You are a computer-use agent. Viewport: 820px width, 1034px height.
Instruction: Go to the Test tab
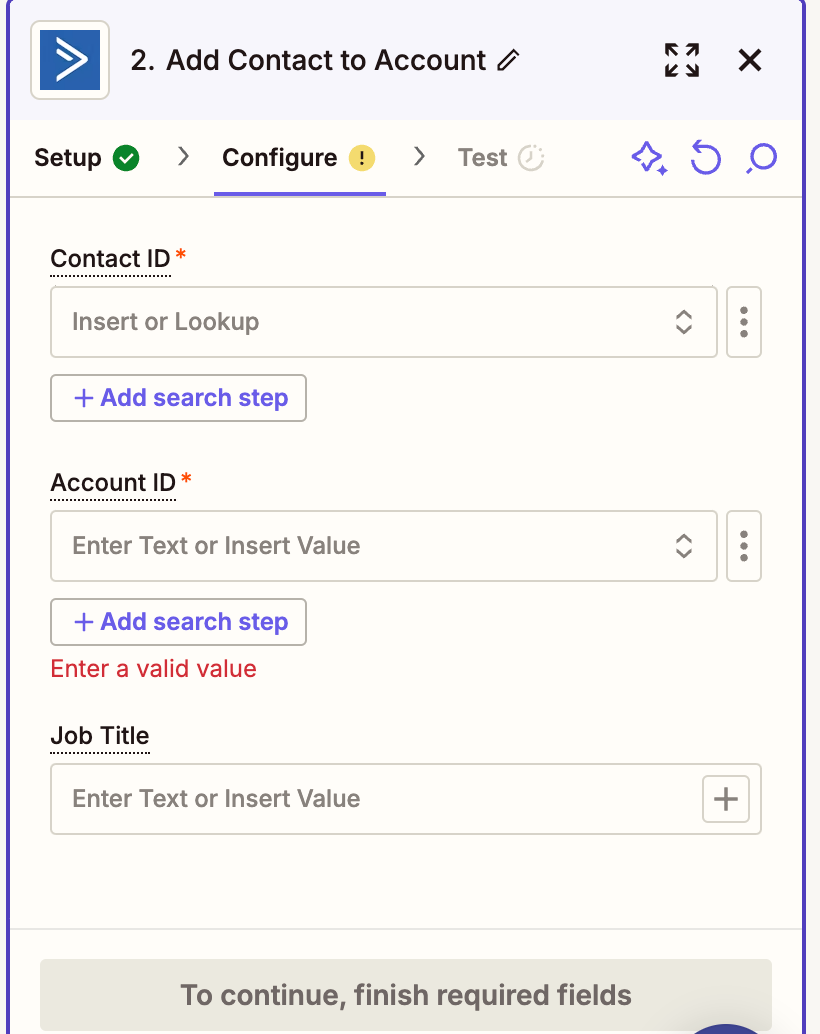click(x=501, y=158)
